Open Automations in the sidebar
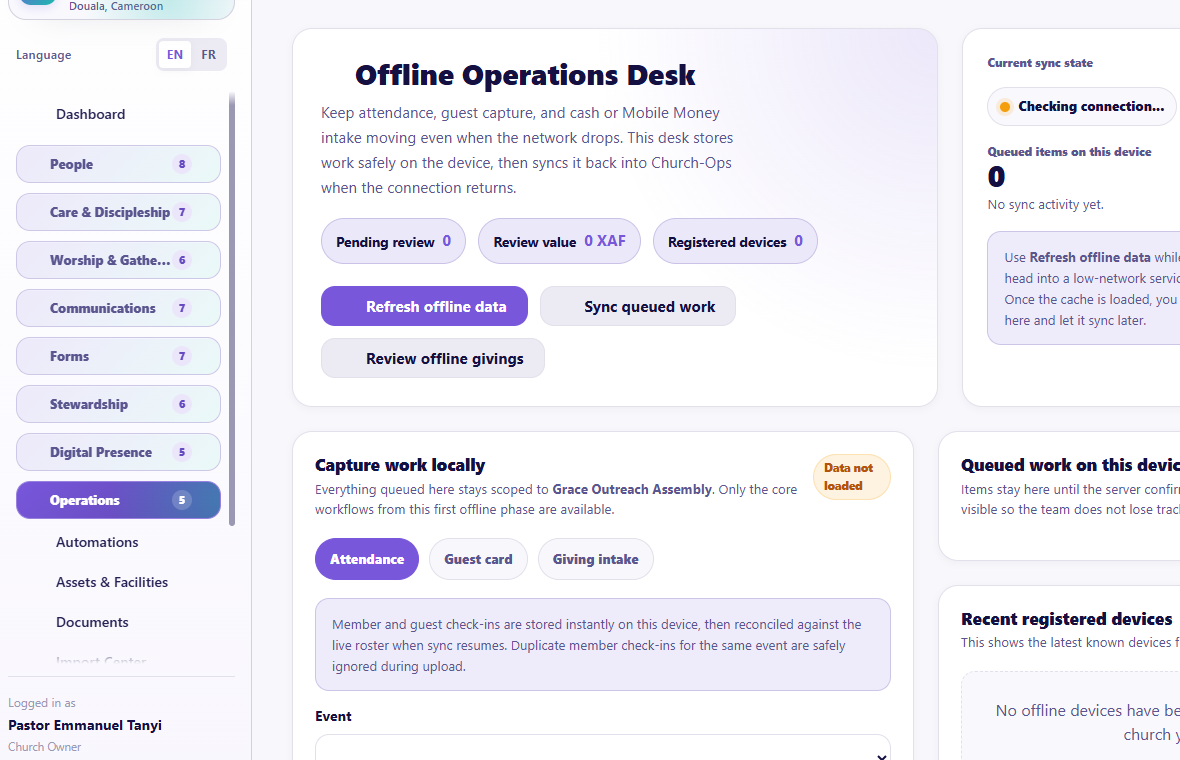Viewport: 1180px width, 760px height. (97, 543)
